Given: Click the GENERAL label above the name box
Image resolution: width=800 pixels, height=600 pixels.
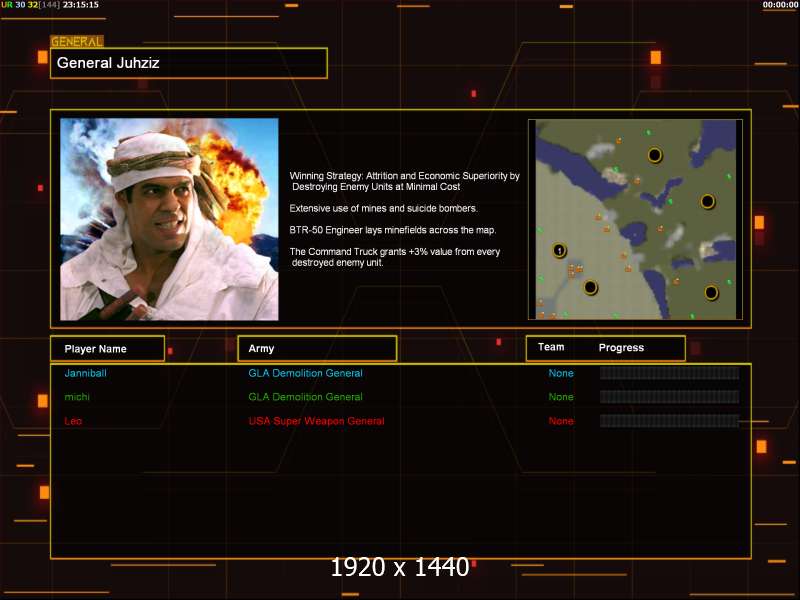Looking at the screenshot, I should click(77, 42).
